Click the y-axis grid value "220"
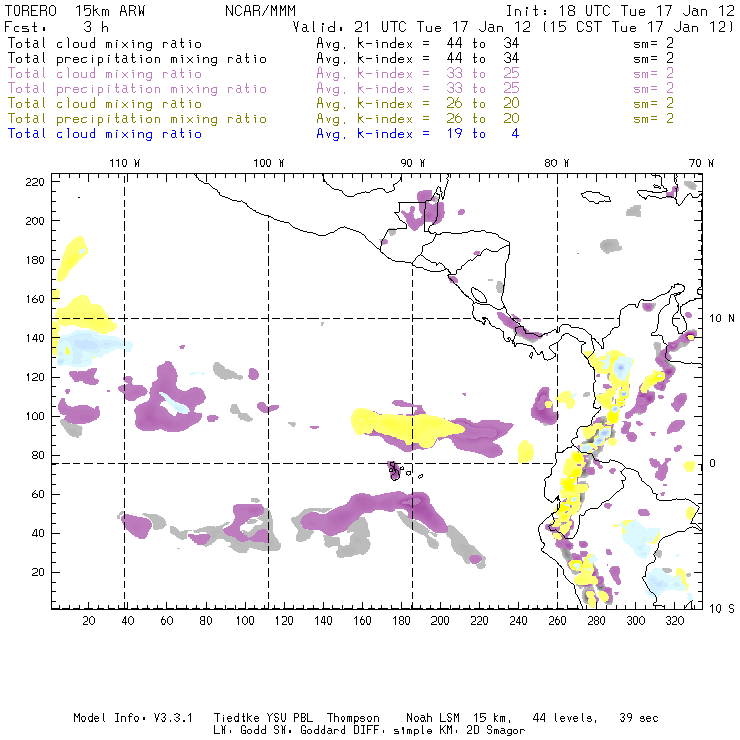The image size is (740, 740). pyautogui.click(x=35, y=182)
